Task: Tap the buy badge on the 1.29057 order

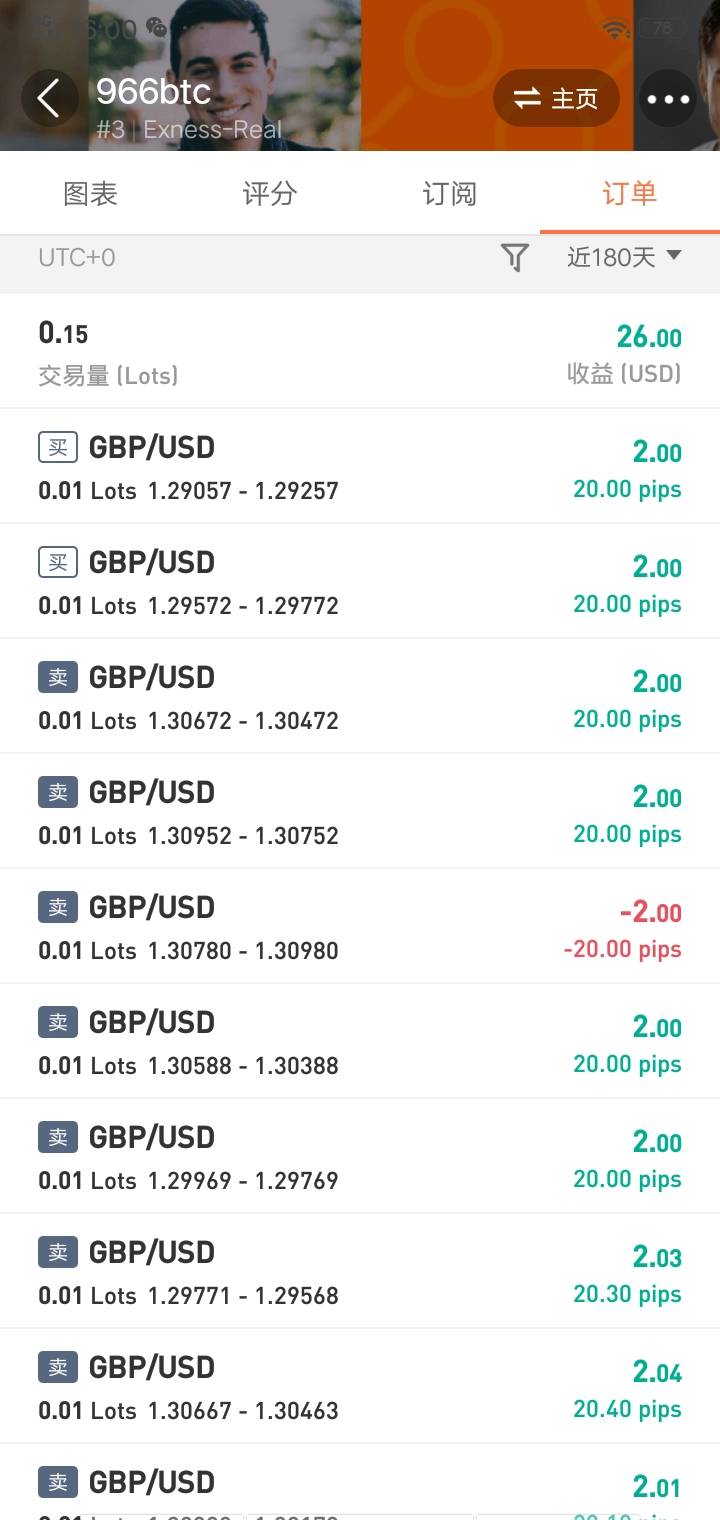Action: (58, 447)
